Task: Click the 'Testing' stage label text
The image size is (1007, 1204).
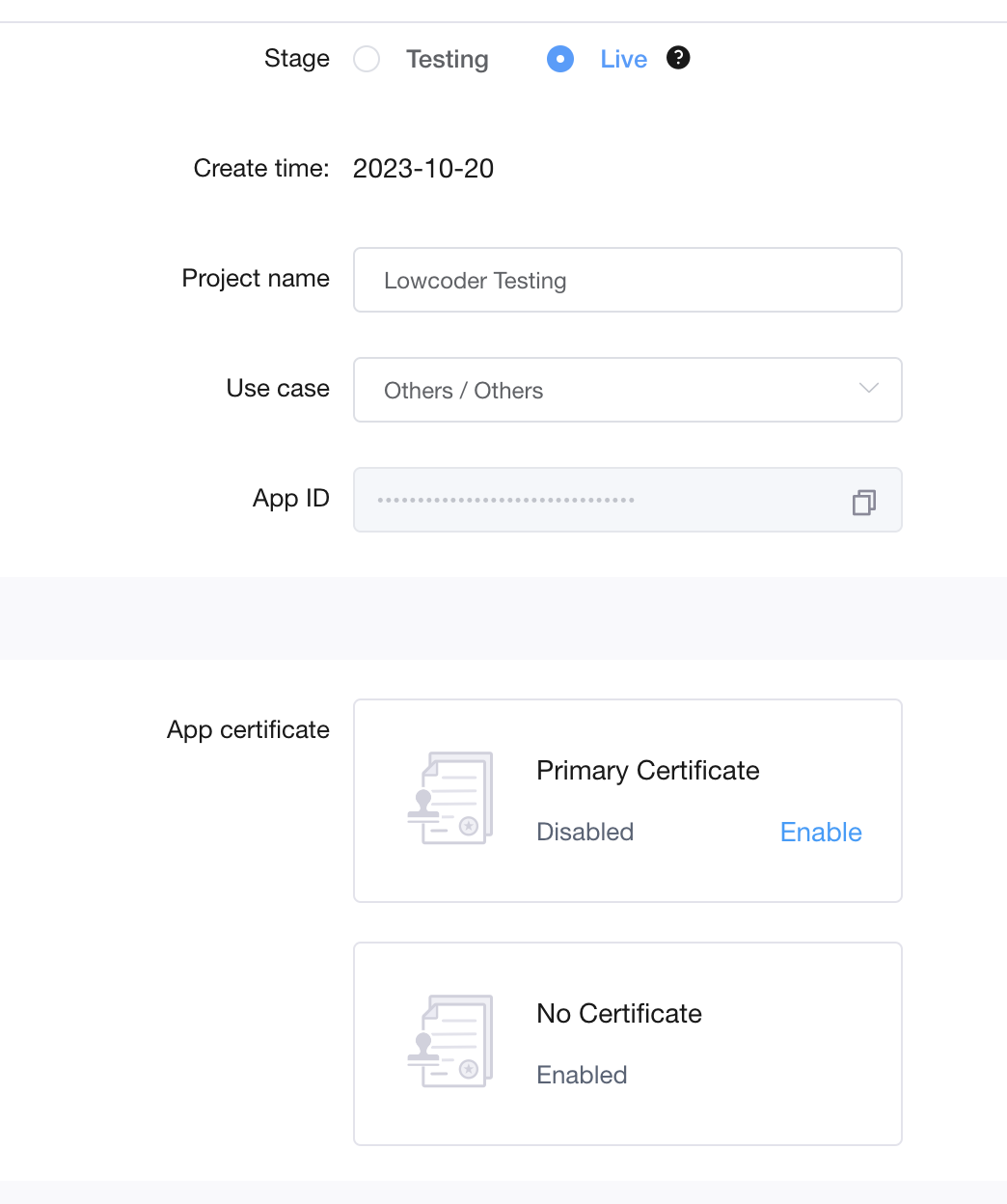Action: [x=448, y=59]
